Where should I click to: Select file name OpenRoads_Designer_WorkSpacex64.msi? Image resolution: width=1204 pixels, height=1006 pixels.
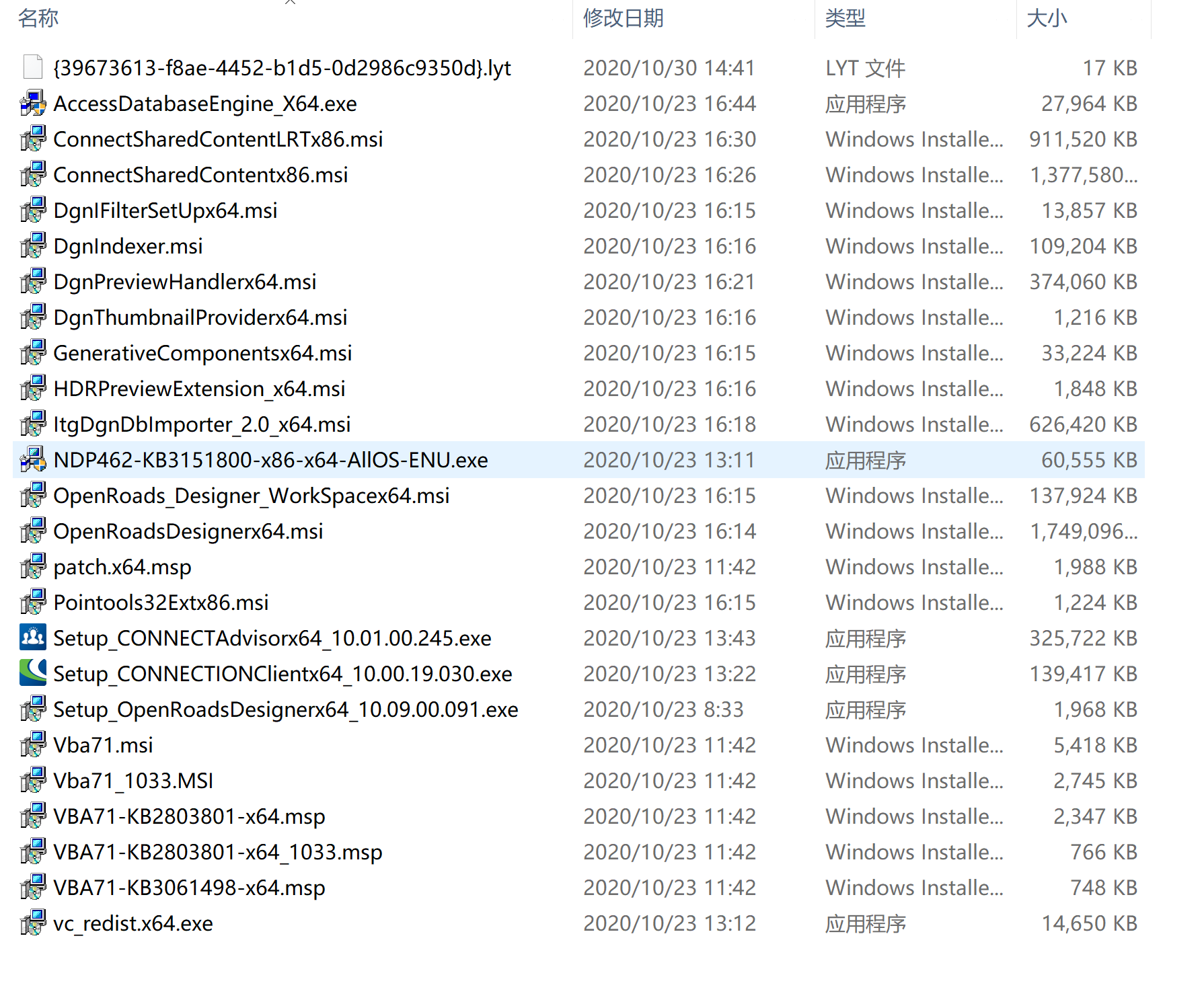click(x=252, y=496)
